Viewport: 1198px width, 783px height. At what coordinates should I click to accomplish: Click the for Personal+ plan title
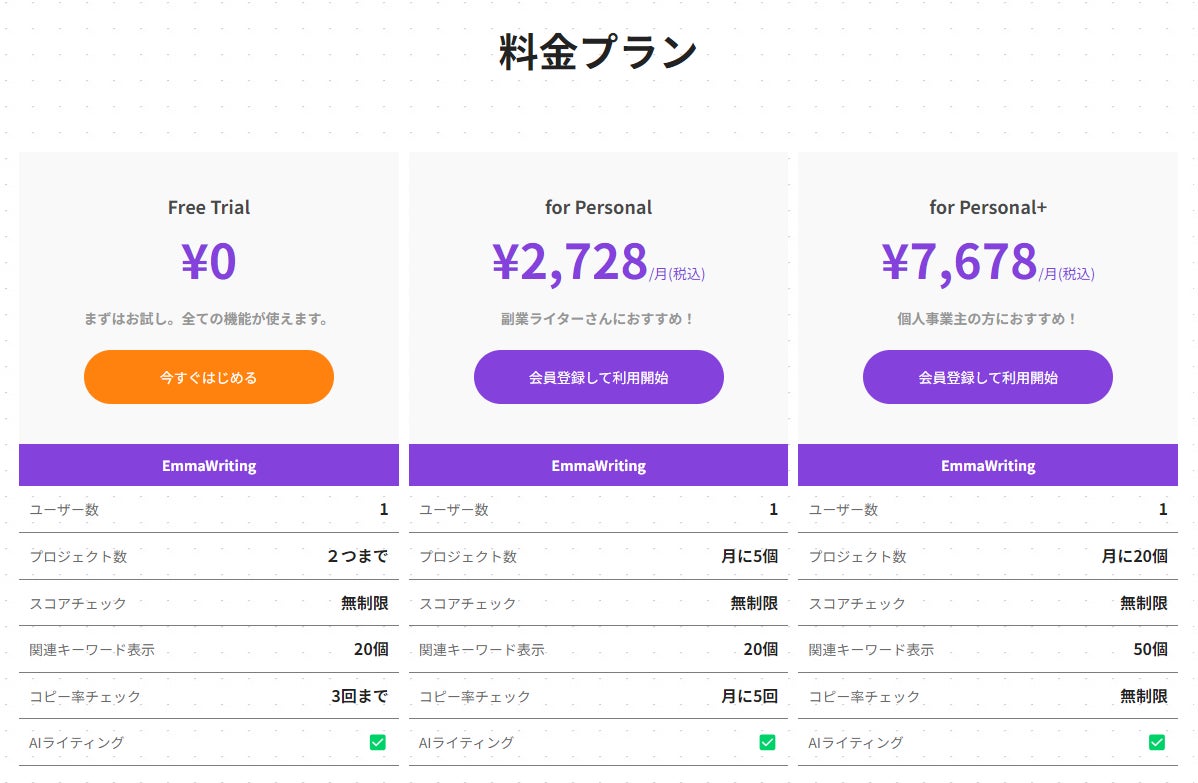coord(987,207)
